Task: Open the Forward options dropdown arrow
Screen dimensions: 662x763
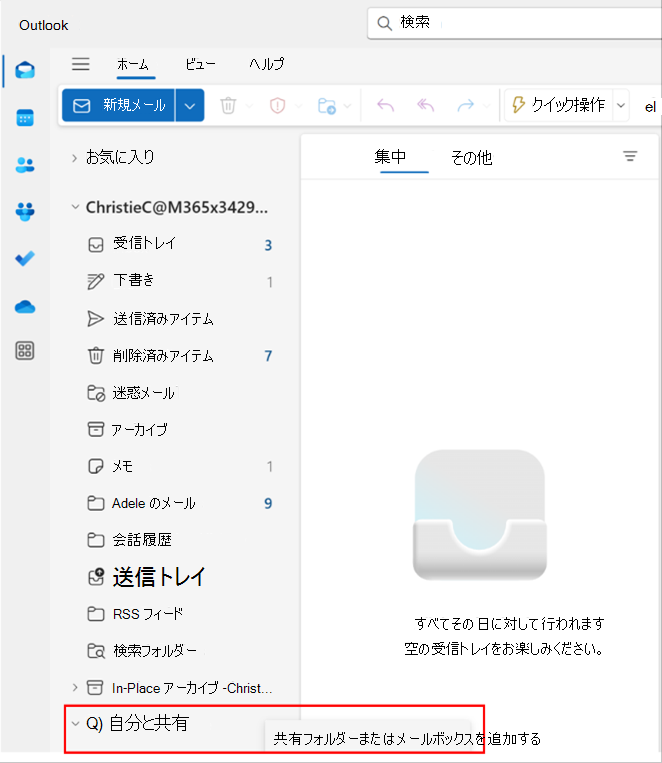Action: pos(486,106)
